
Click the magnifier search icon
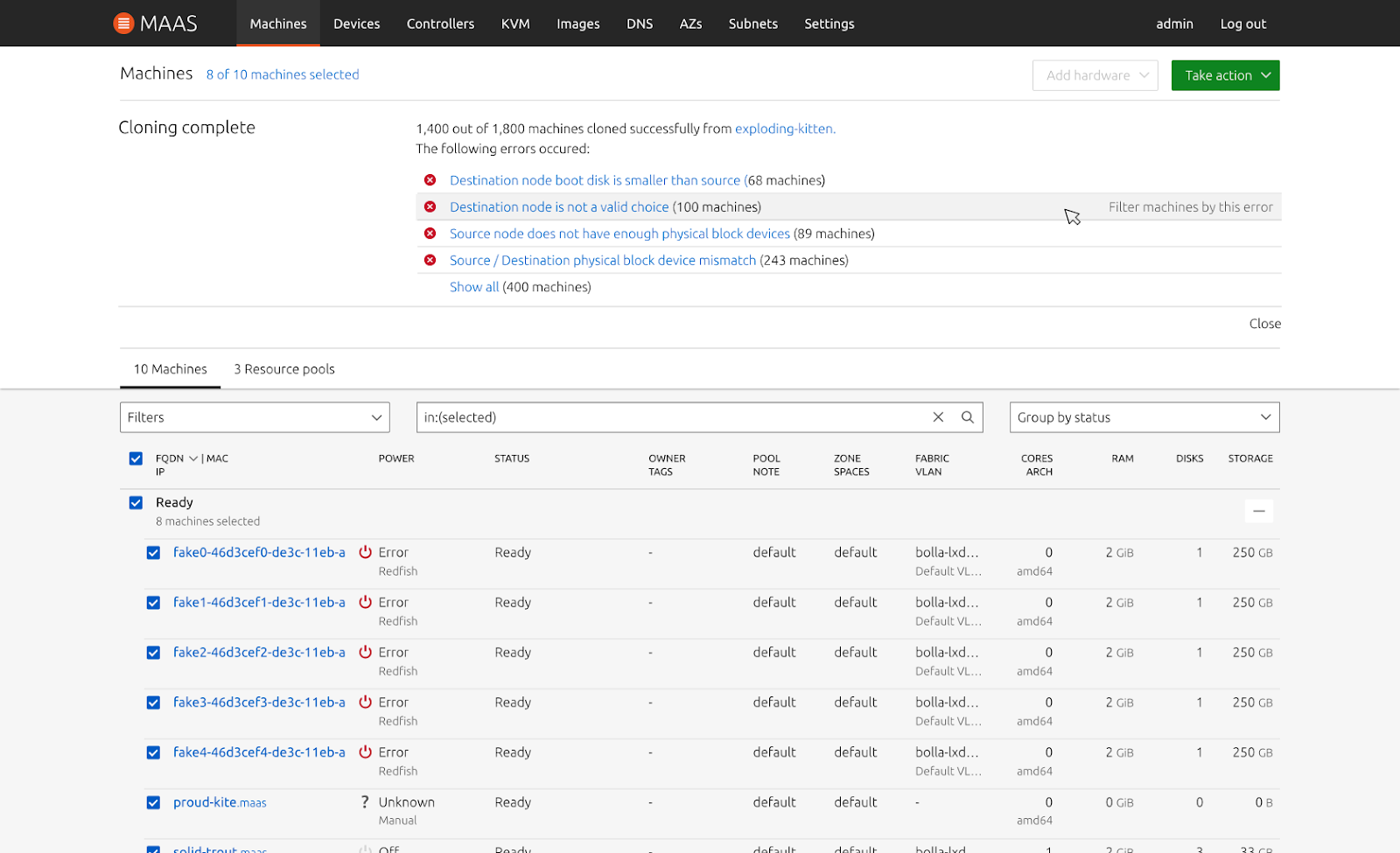tap(968, 417)
